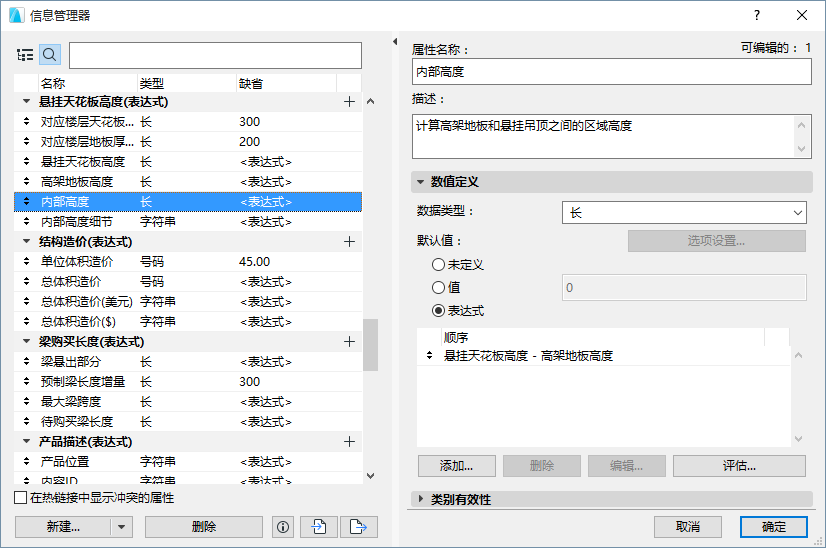Screen dimensions: 826x548
Task: Toggle the search magnifier icon
Action: click(50, 54)
